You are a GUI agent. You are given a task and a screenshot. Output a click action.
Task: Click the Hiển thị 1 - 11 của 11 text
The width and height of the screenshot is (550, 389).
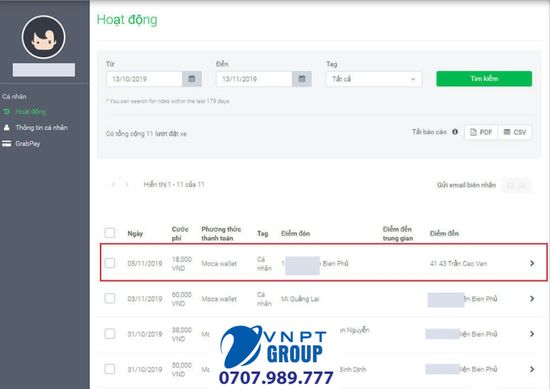tap(174, 185)
